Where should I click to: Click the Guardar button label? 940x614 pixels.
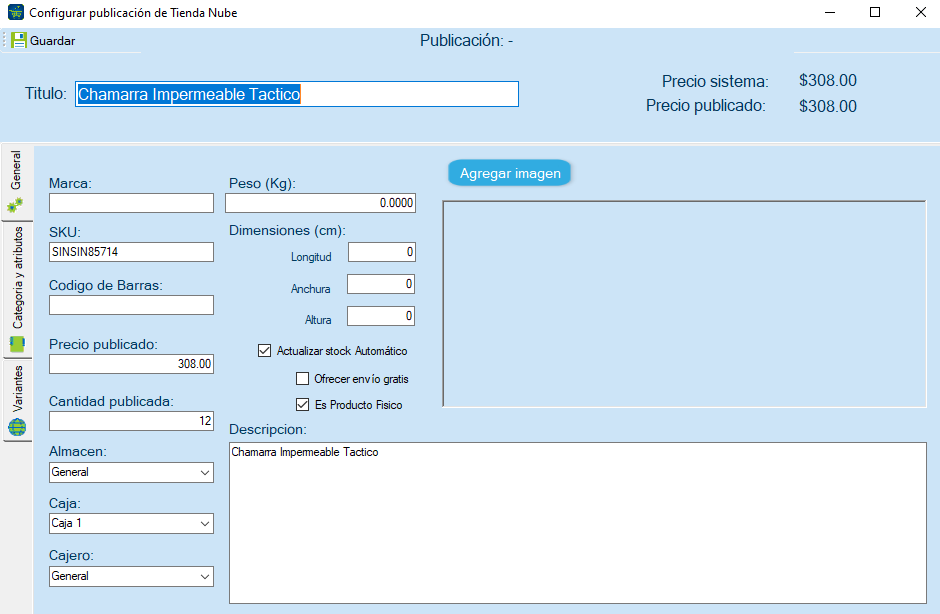(53, 41)
